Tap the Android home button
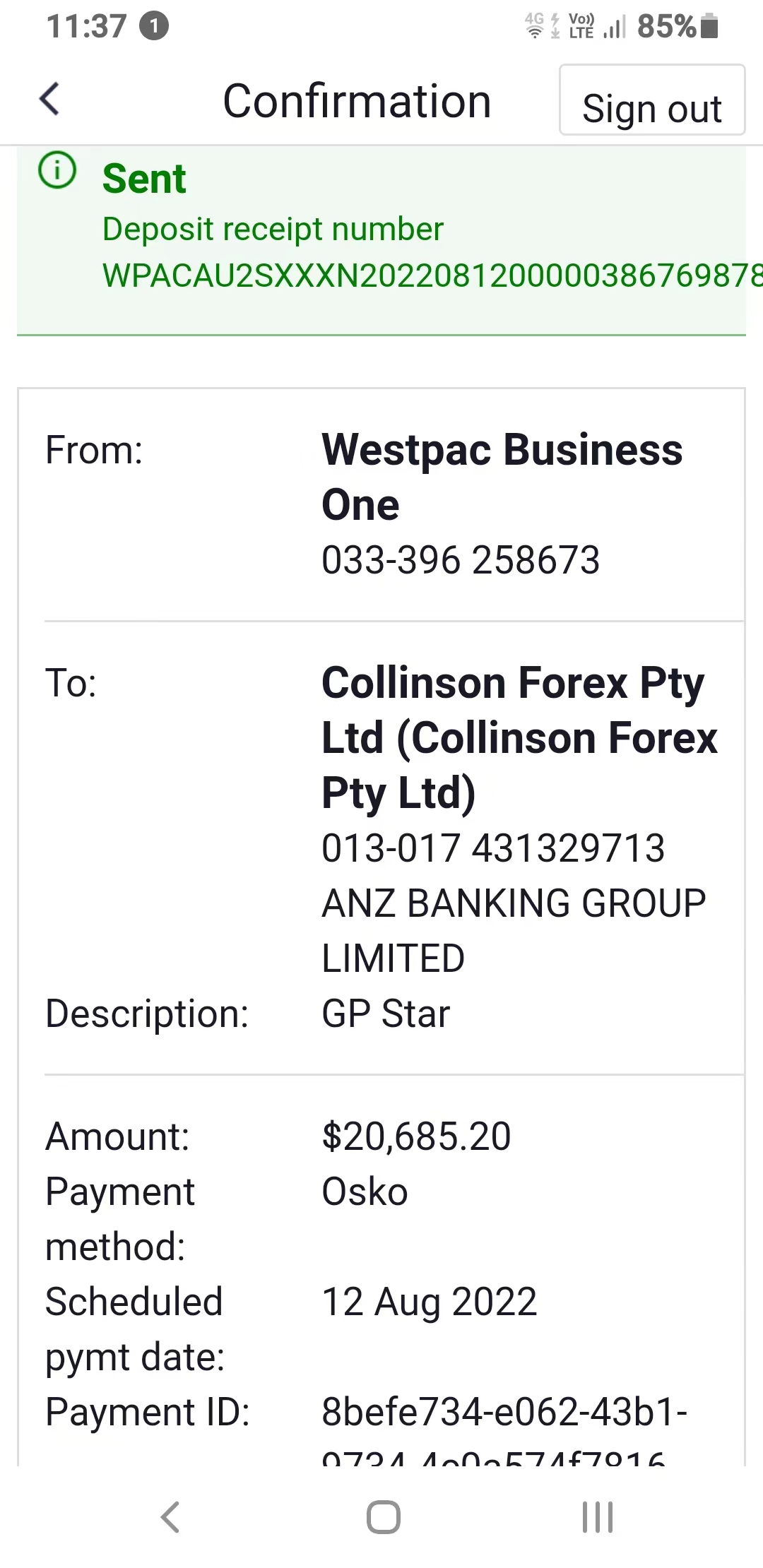 pyautogui.click(x=384, y=1516)
